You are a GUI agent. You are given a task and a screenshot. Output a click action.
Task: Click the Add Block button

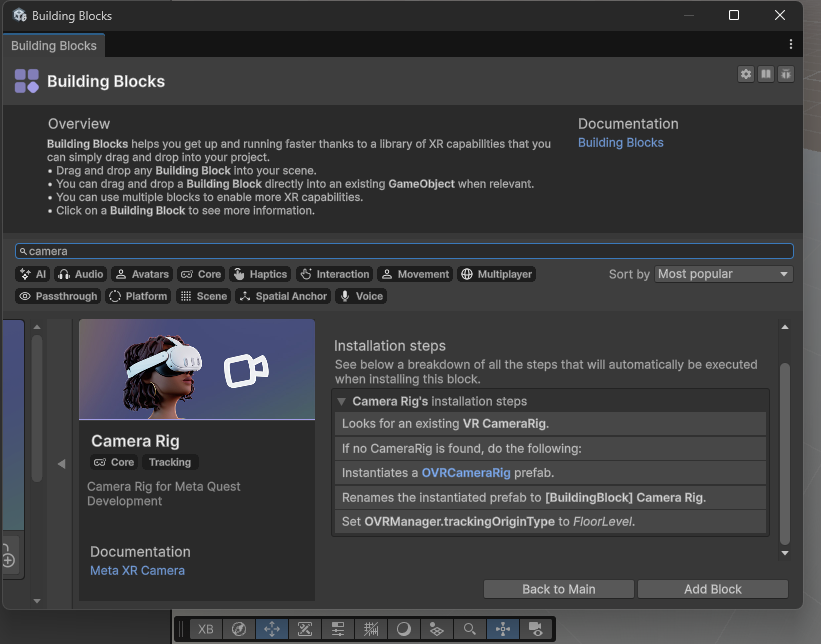point(712,589)
